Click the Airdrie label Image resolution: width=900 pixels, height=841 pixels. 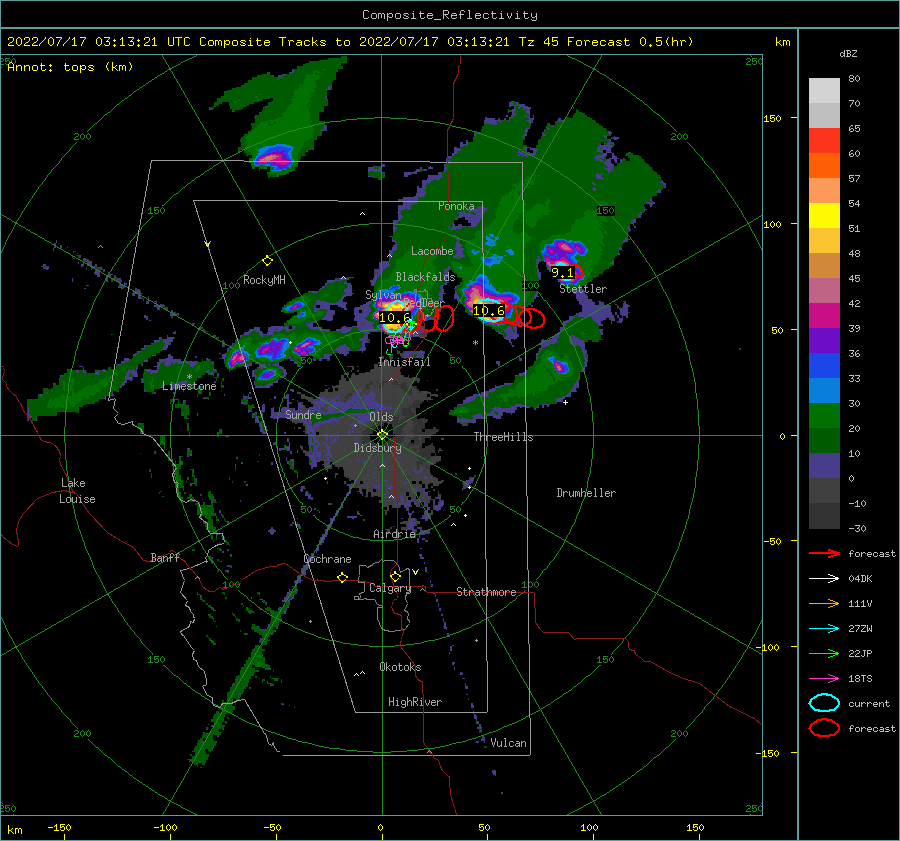tap(394, 534)
